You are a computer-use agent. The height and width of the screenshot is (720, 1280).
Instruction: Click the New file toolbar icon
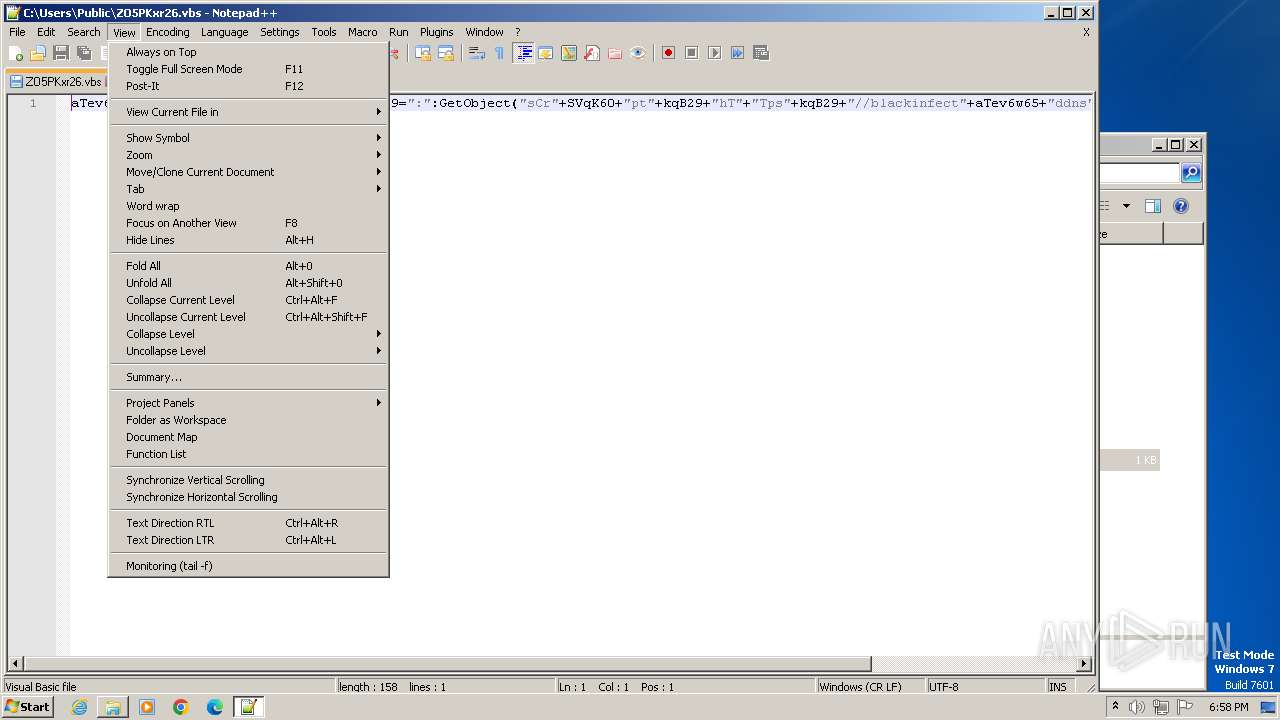16,53
